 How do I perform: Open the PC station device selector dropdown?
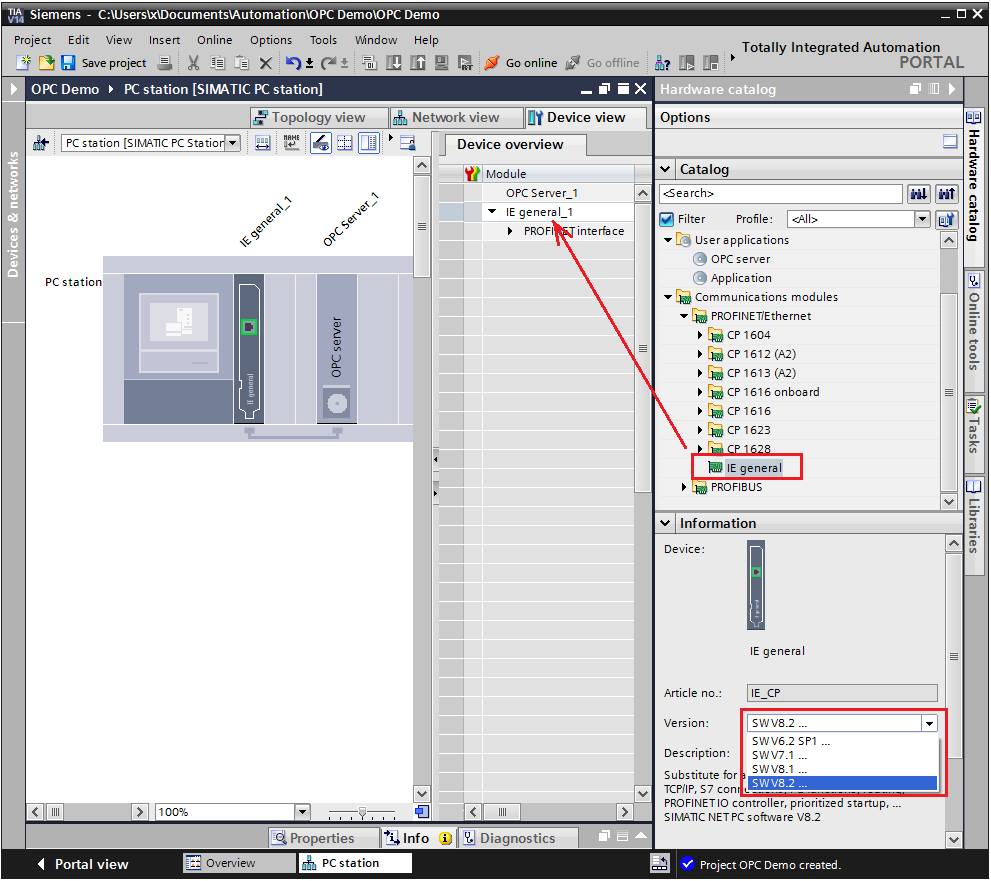point(233,143)
